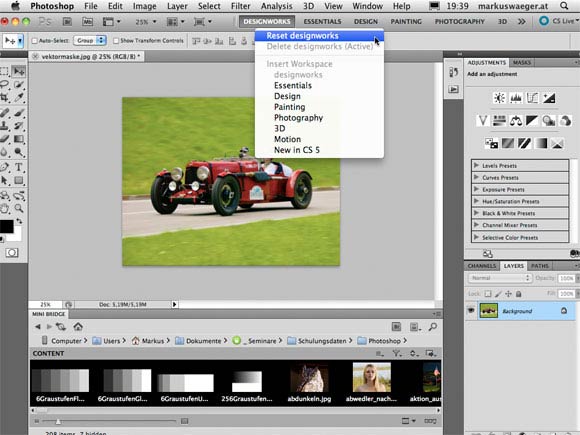Viewport: 580px width, 435px height.
Task: Choose Reset designworks menu item
Action: [x=320, y=36]
